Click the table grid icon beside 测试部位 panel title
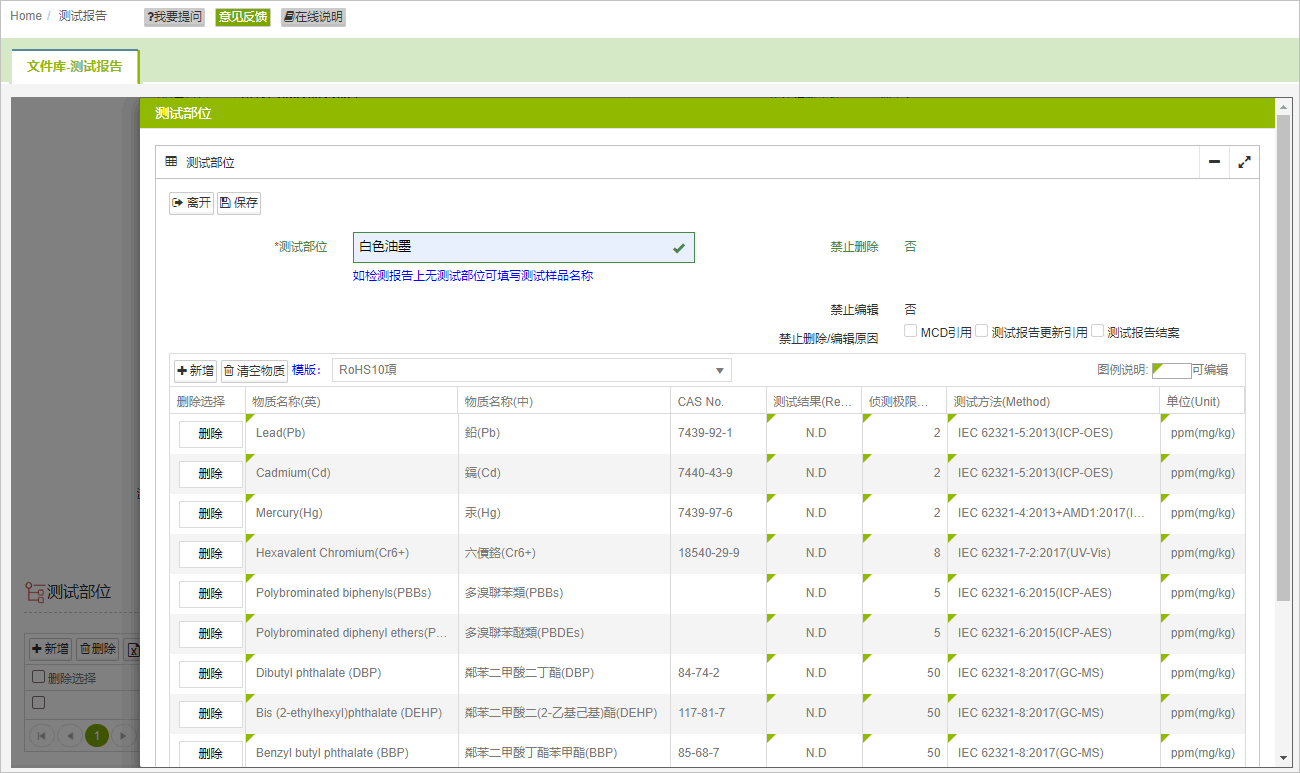Image resolution: width=1300 pixels, height=773 pixels. pyautogui.click(x=171, y=161)
